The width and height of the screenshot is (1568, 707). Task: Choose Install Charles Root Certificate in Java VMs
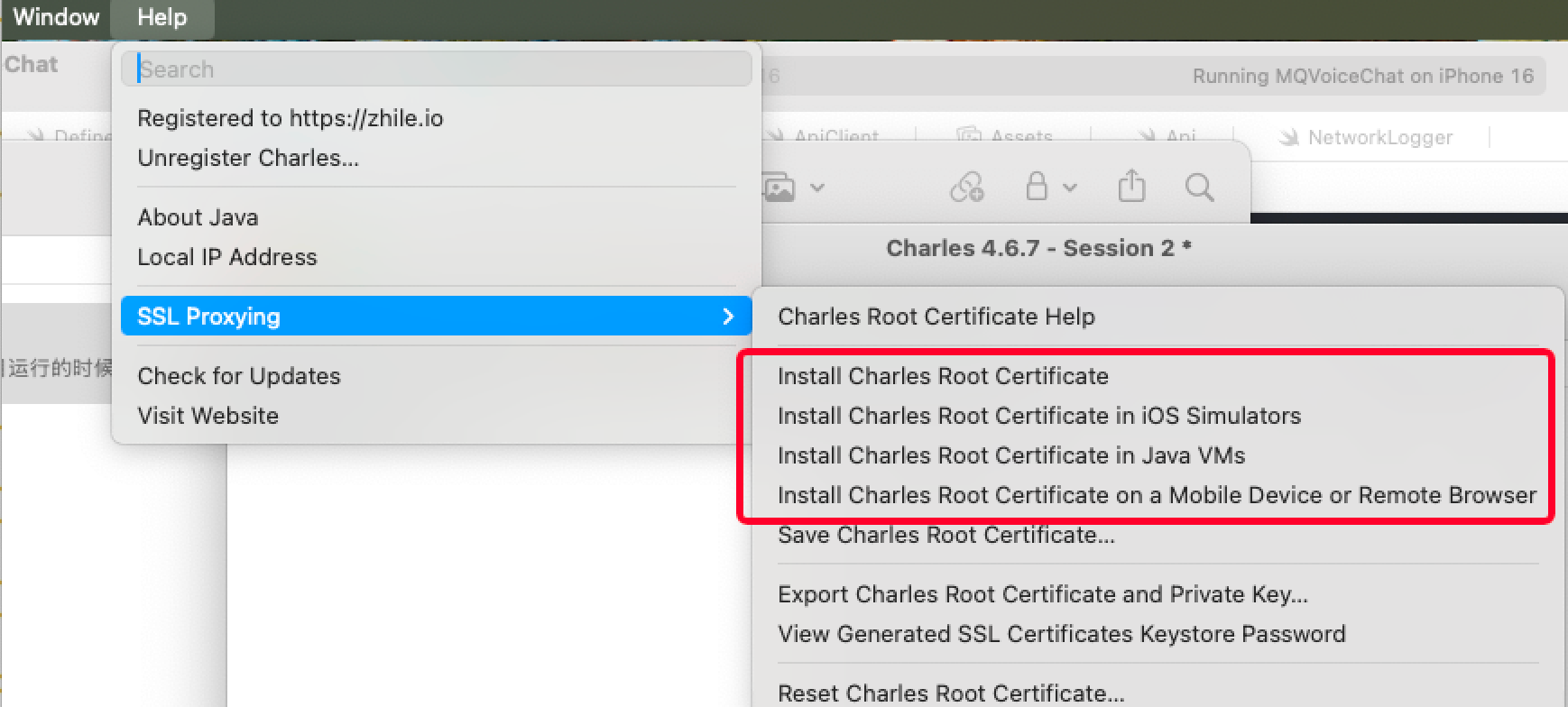1010,455
